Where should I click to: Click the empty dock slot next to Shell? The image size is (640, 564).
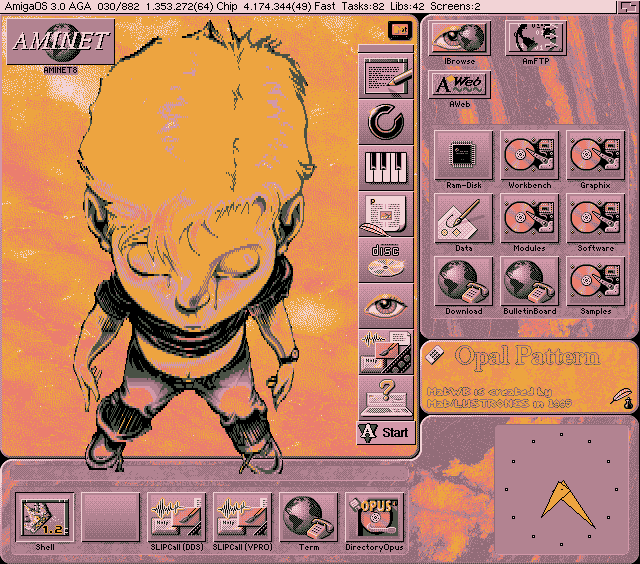111,517
